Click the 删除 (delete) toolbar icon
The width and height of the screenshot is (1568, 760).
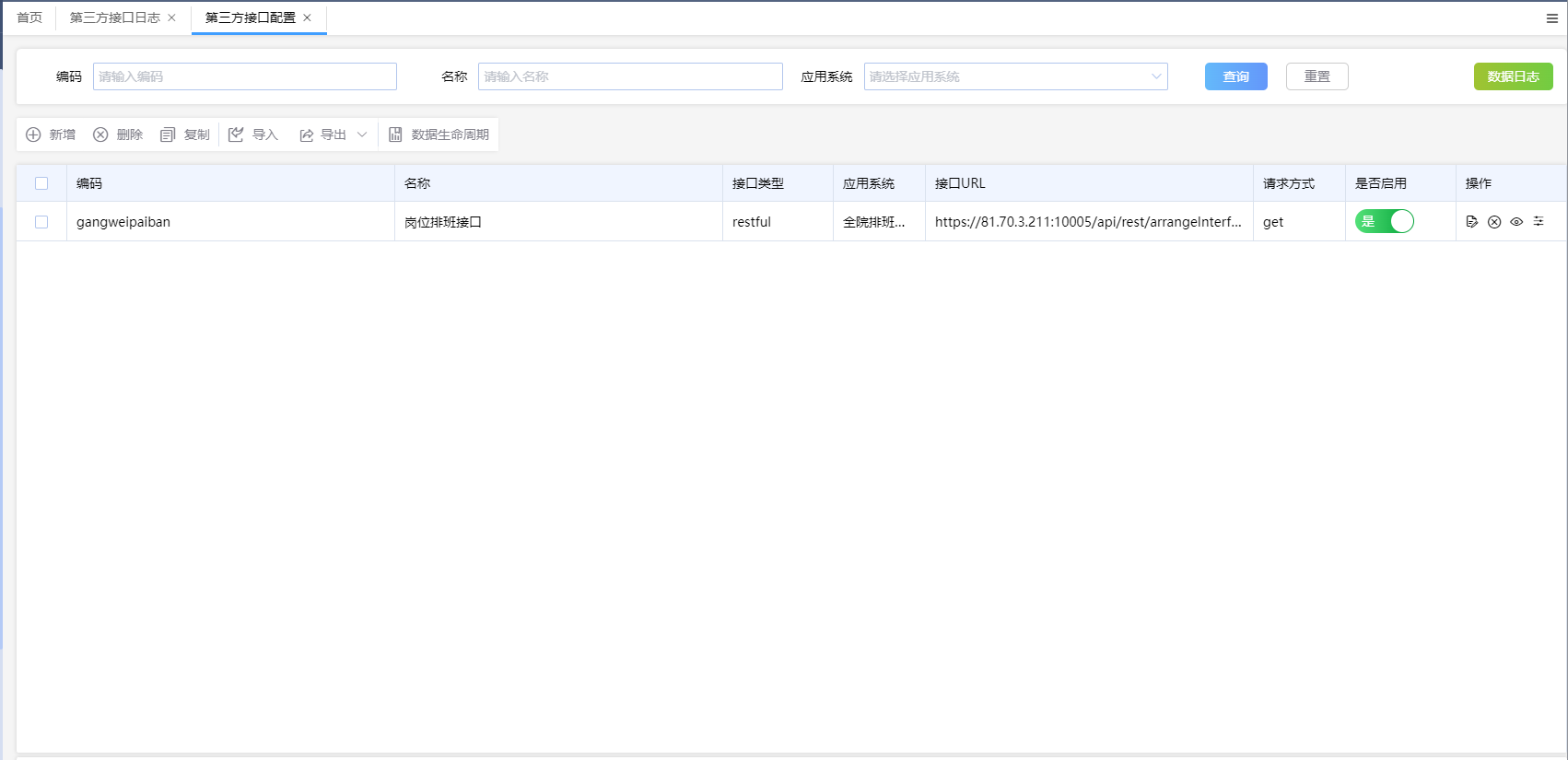coord(100,134)
